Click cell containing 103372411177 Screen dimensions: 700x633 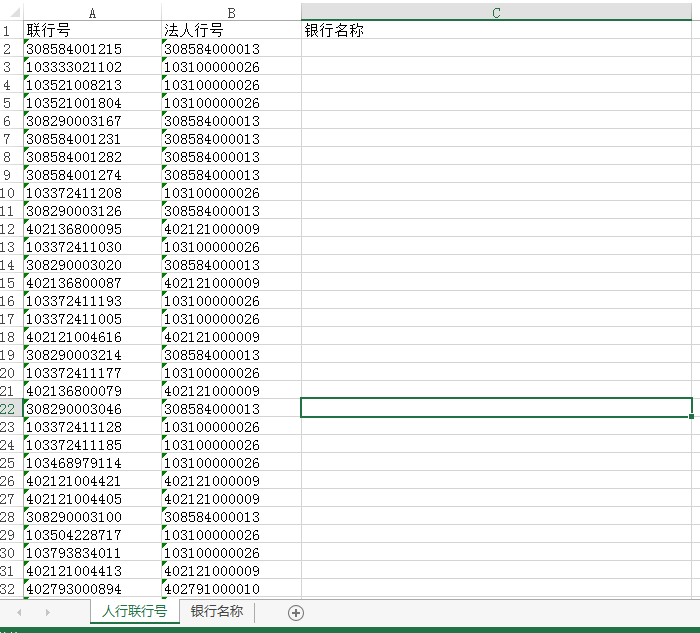(92, 373)
